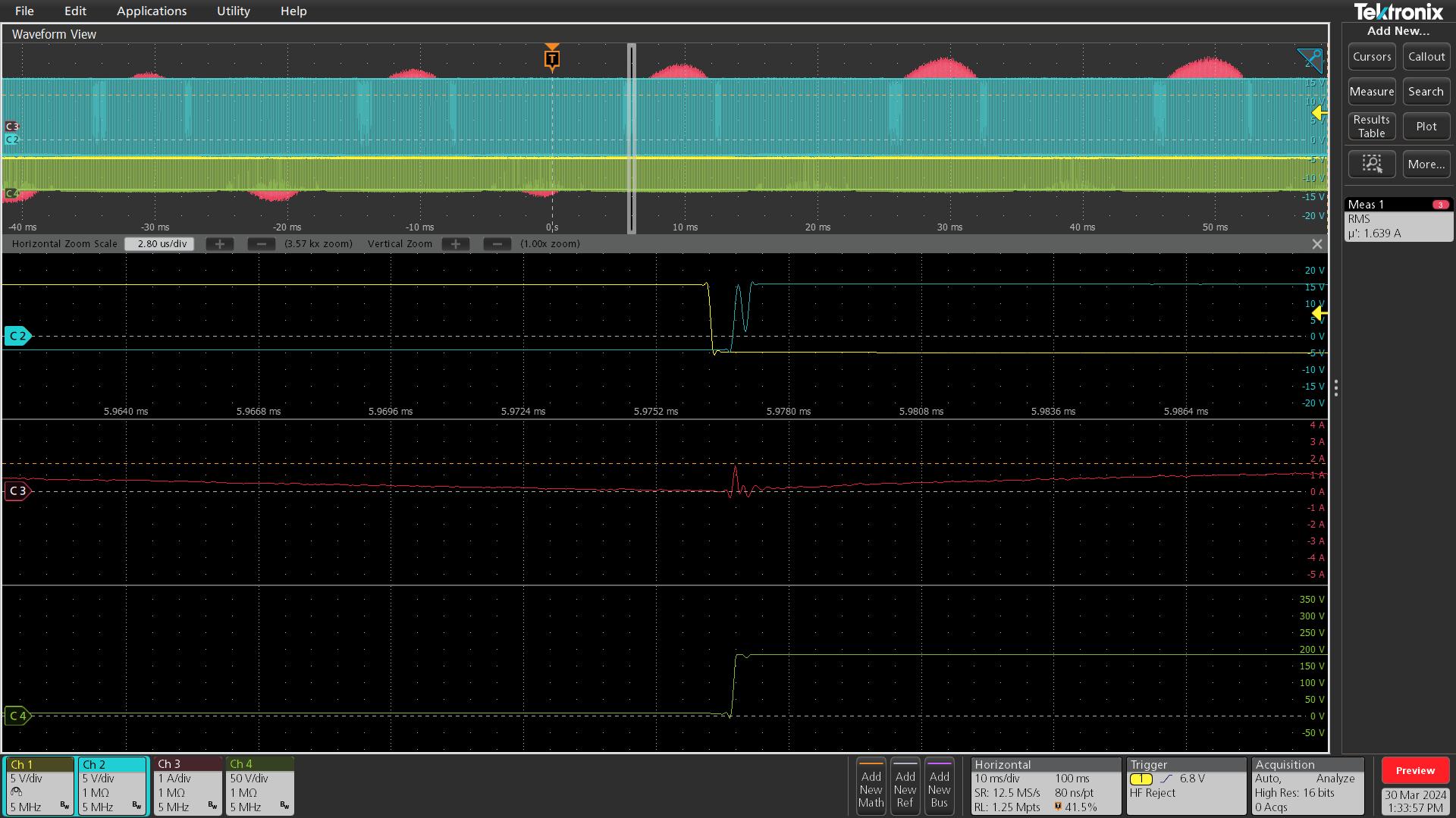1456x818 pixels.
Task: Click the C2 waveform handle
Action: tap(17, 336)
